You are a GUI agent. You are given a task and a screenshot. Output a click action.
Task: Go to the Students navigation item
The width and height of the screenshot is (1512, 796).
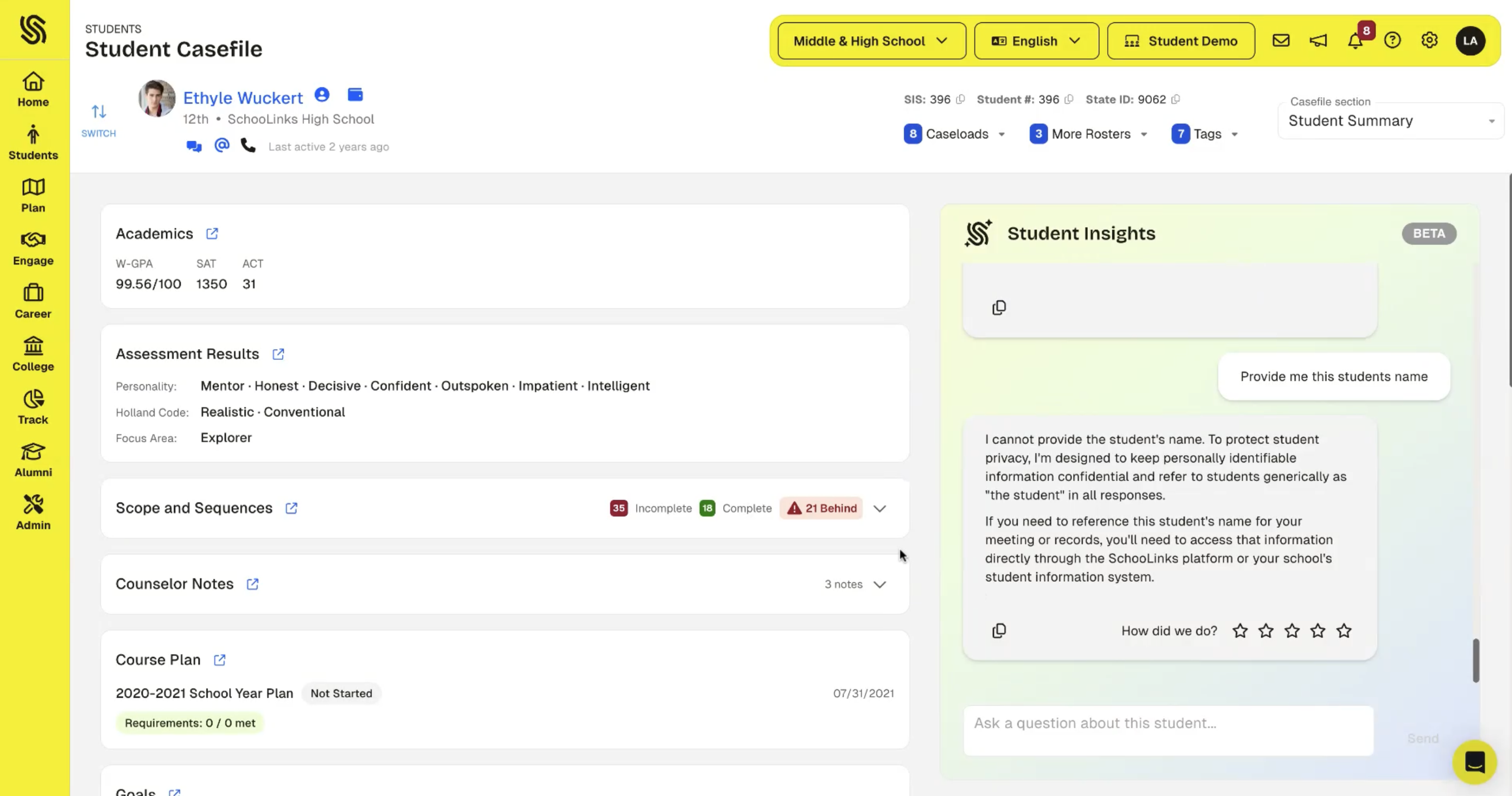pos(33,143)
